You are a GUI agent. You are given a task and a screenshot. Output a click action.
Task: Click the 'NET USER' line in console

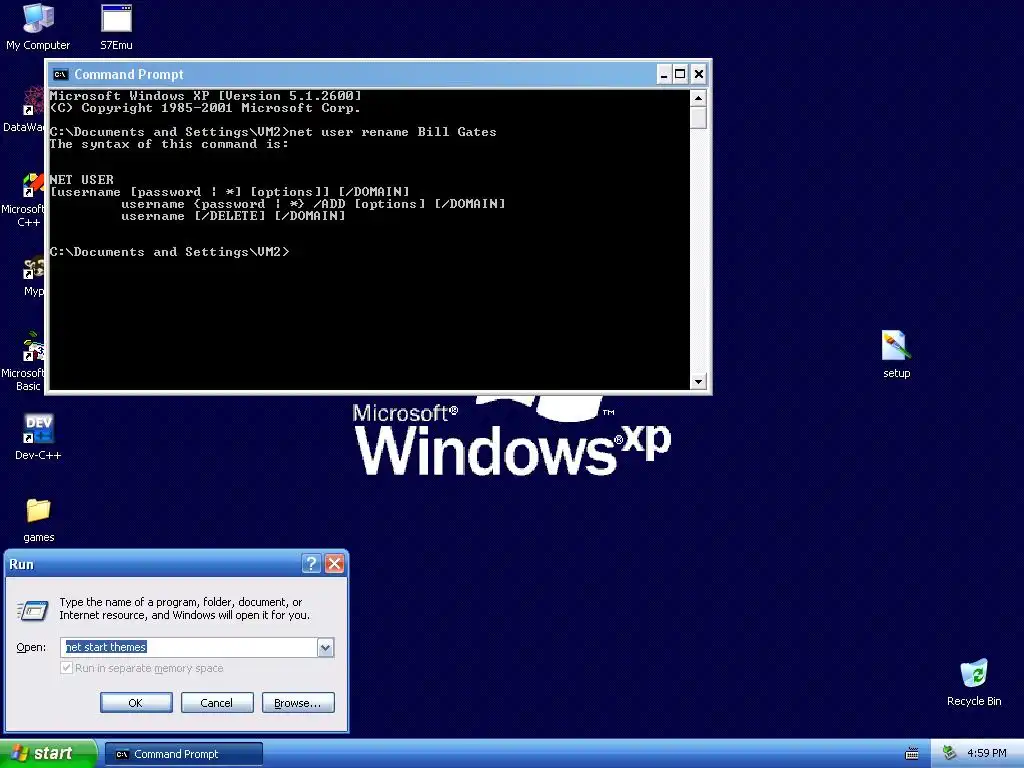[82, 180]
